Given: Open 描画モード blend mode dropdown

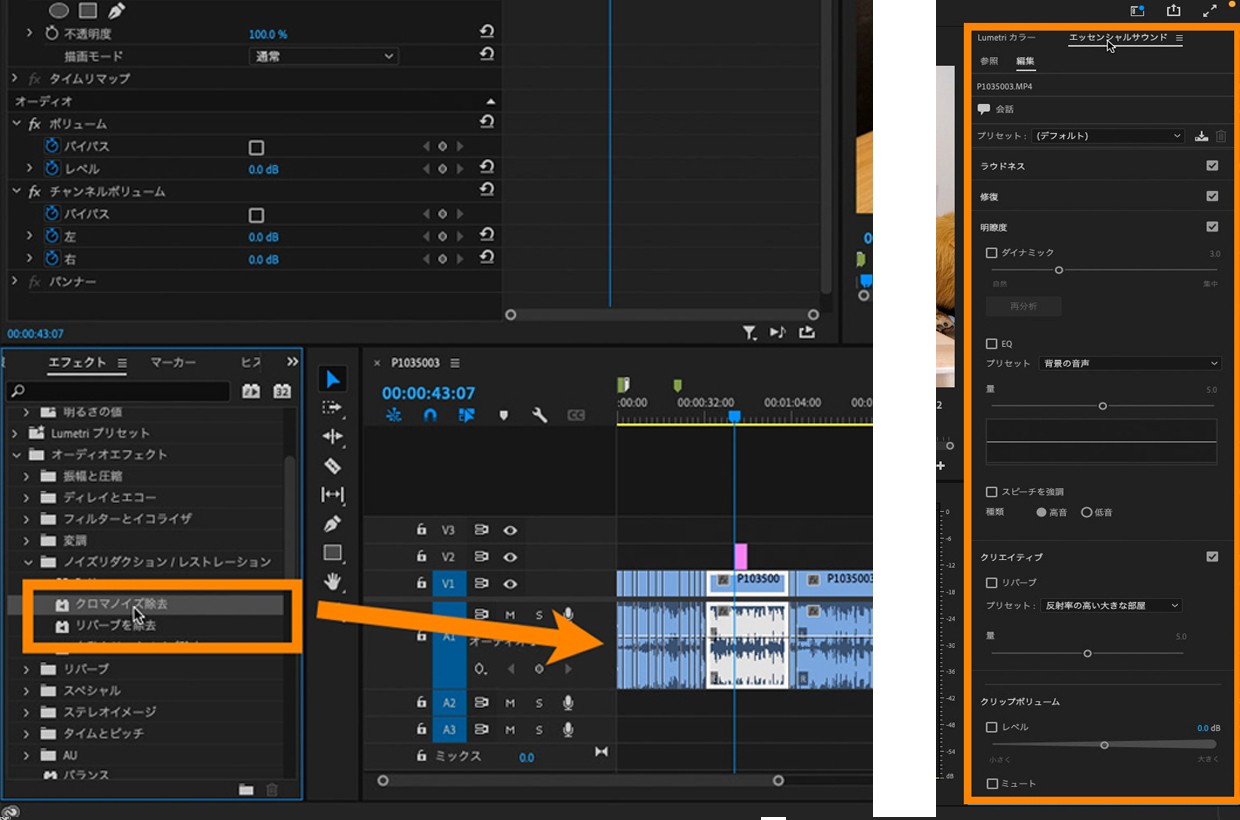Looking at the screenshot, I should [323, 56].
